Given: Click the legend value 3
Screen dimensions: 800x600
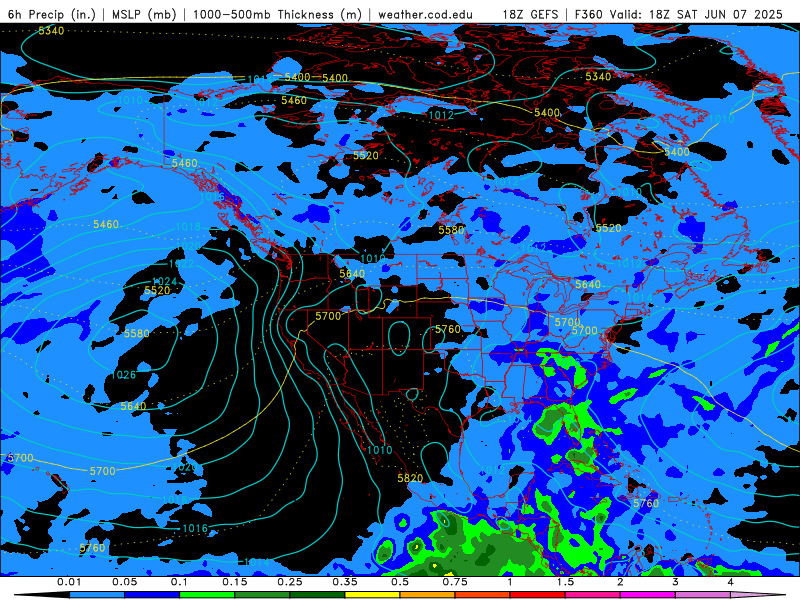Looking at the screenshot, I should pyautogui.click(x=675, y=582).
